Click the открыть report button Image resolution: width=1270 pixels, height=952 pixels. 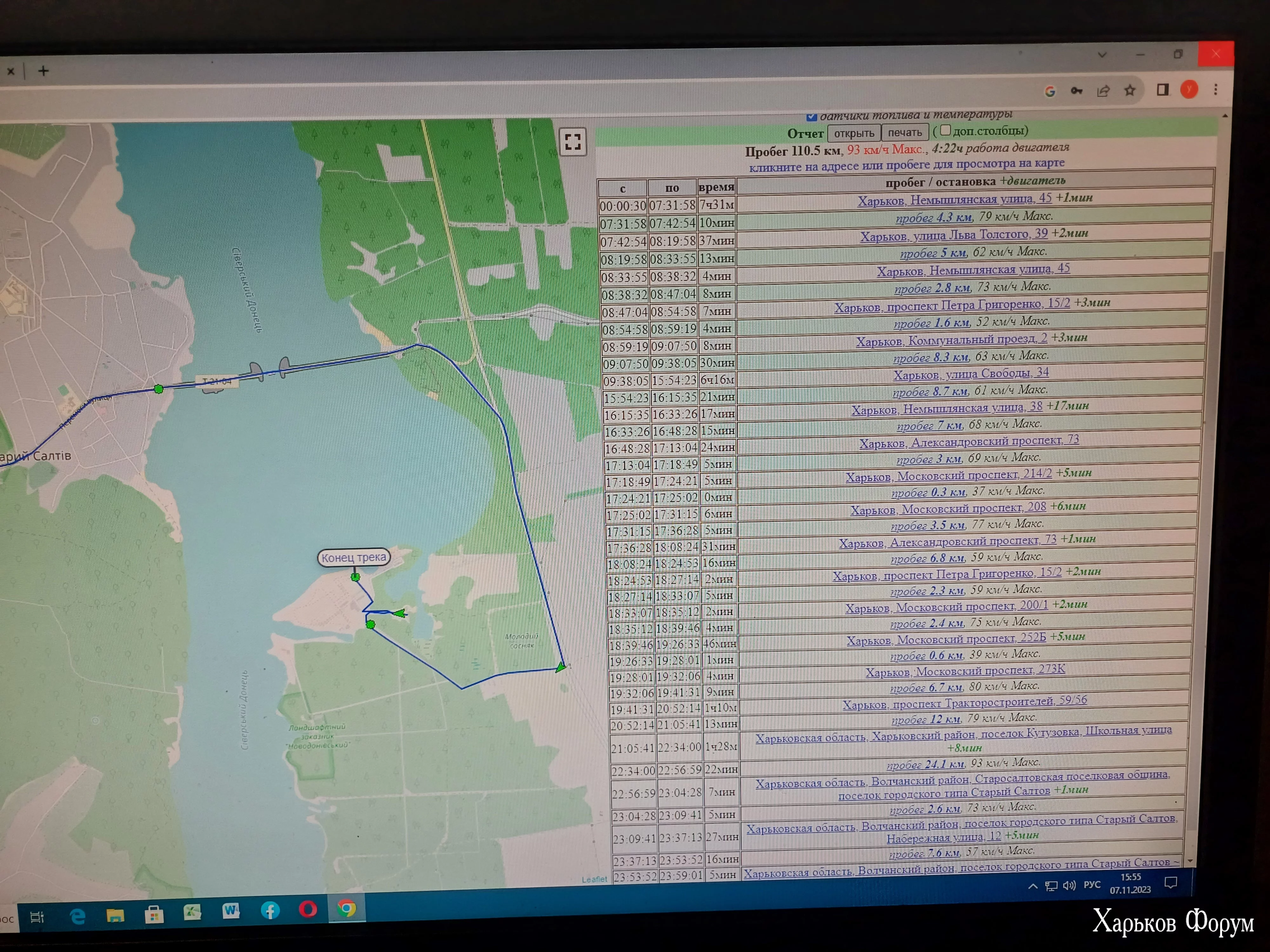[854, 133]
